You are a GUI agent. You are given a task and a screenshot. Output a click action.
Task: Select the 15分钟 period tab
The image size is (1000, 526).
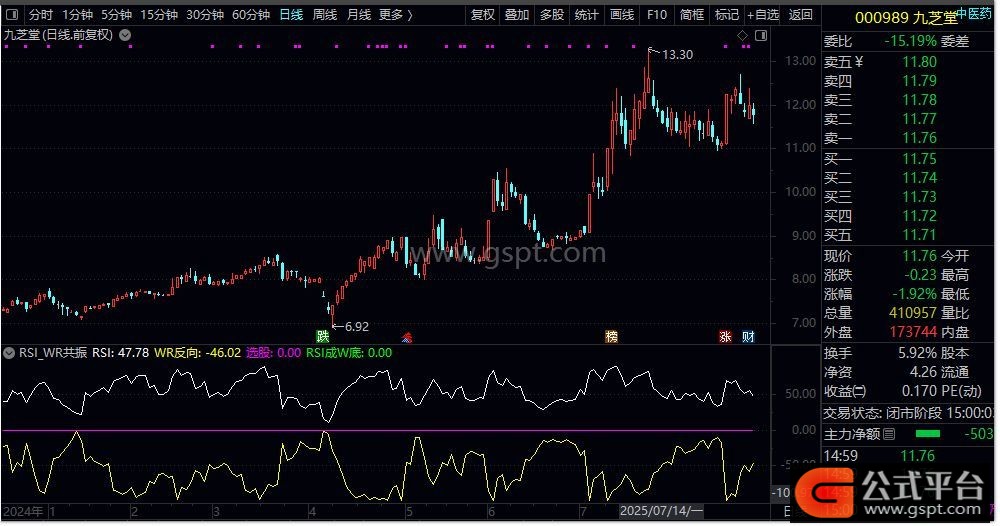159,14
